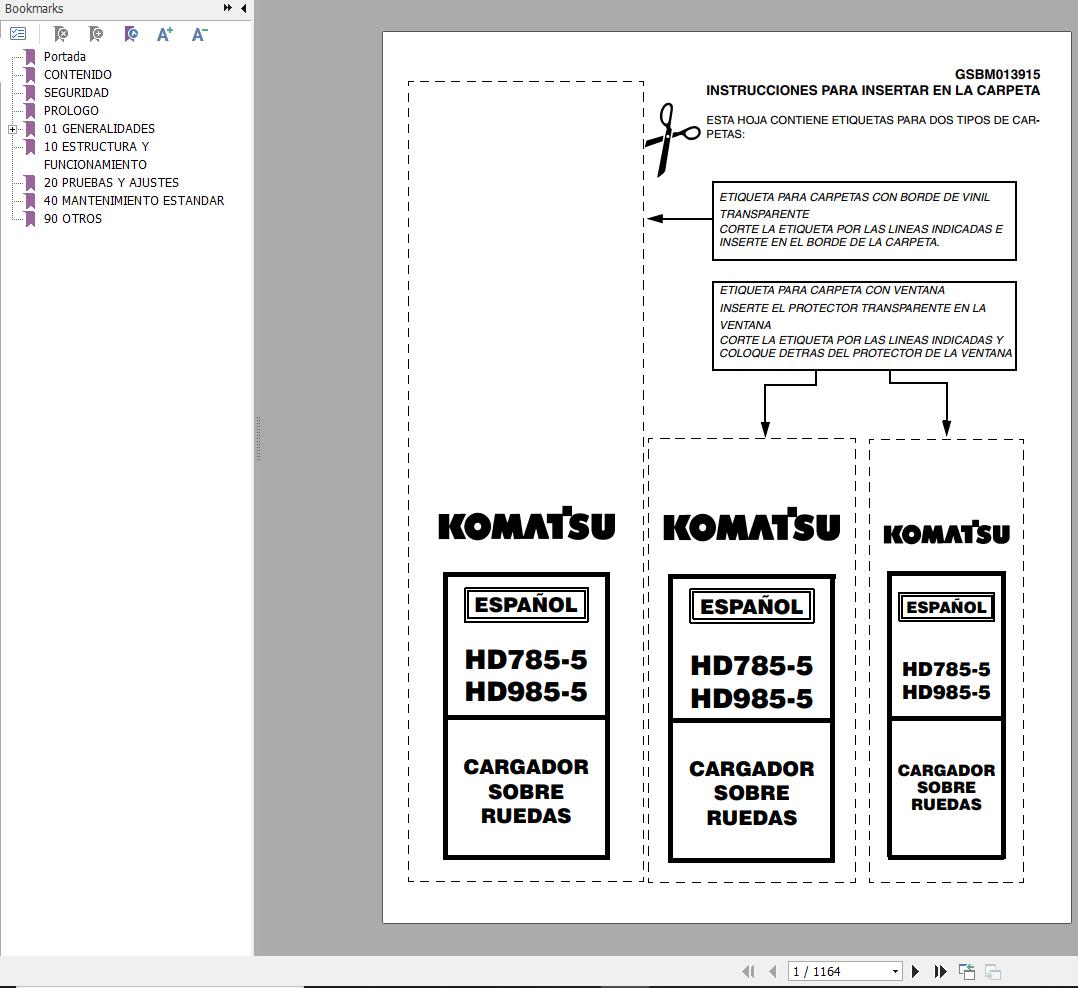Open 10 ESTRUCTURA Y FUNCIONAMIENTO bookmark

96,155
